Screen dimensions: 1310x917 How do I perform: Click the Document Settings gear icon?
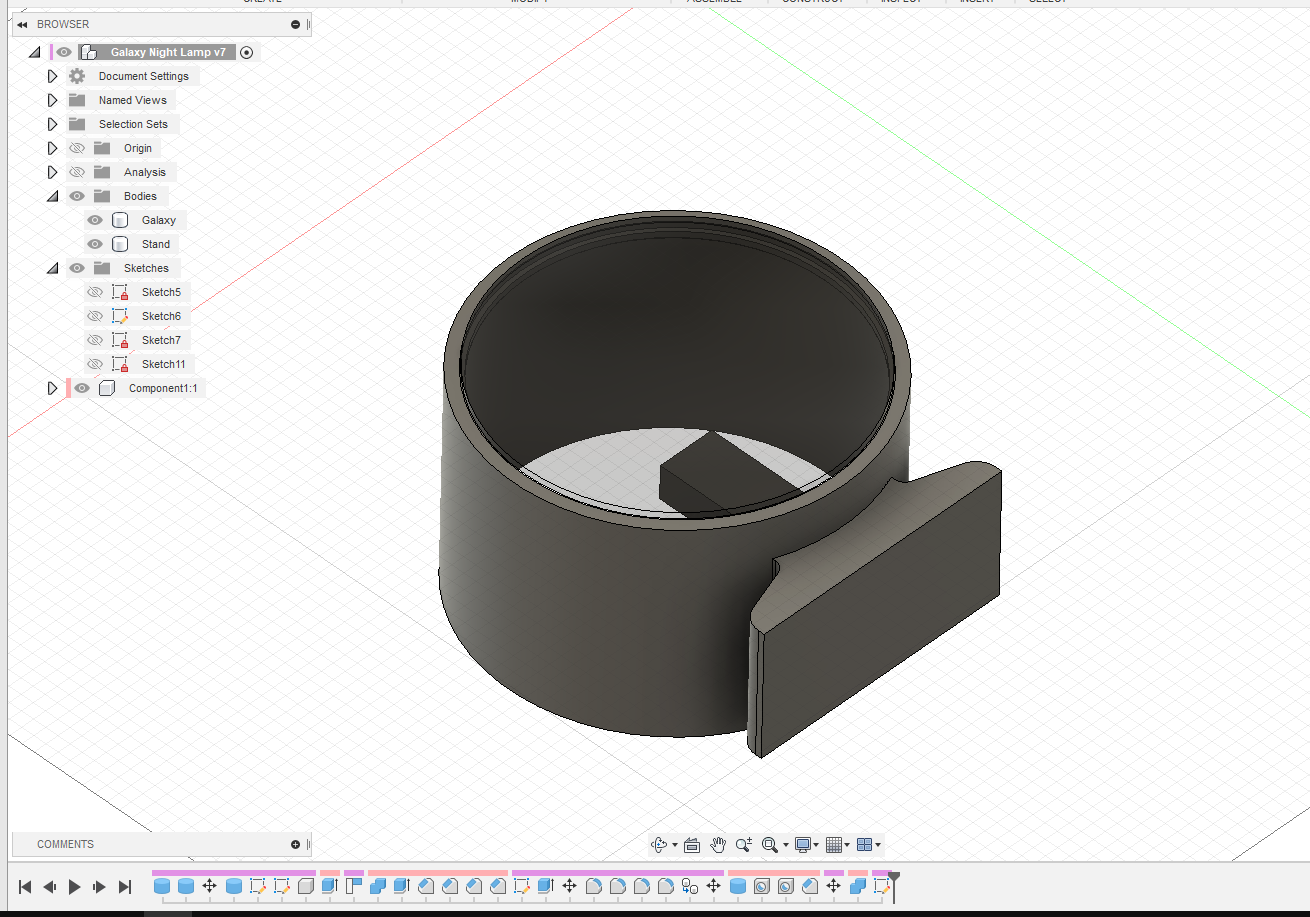point(77,76)
